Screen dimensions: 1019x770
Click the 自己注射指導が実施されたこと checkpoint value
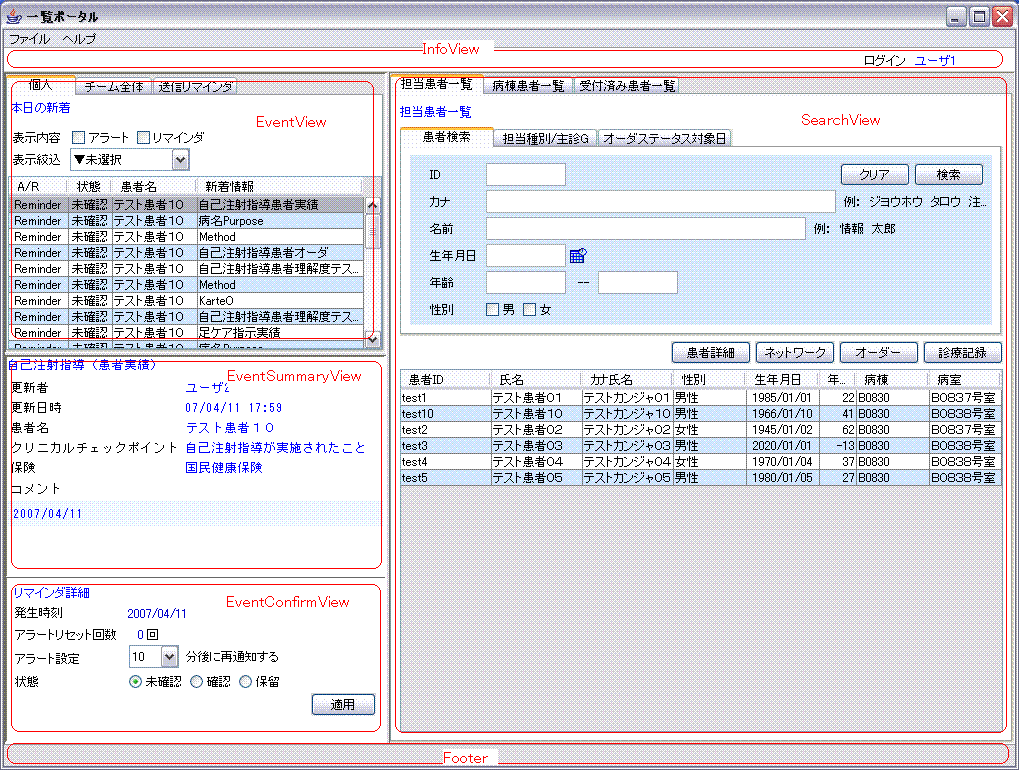(276, 448)
